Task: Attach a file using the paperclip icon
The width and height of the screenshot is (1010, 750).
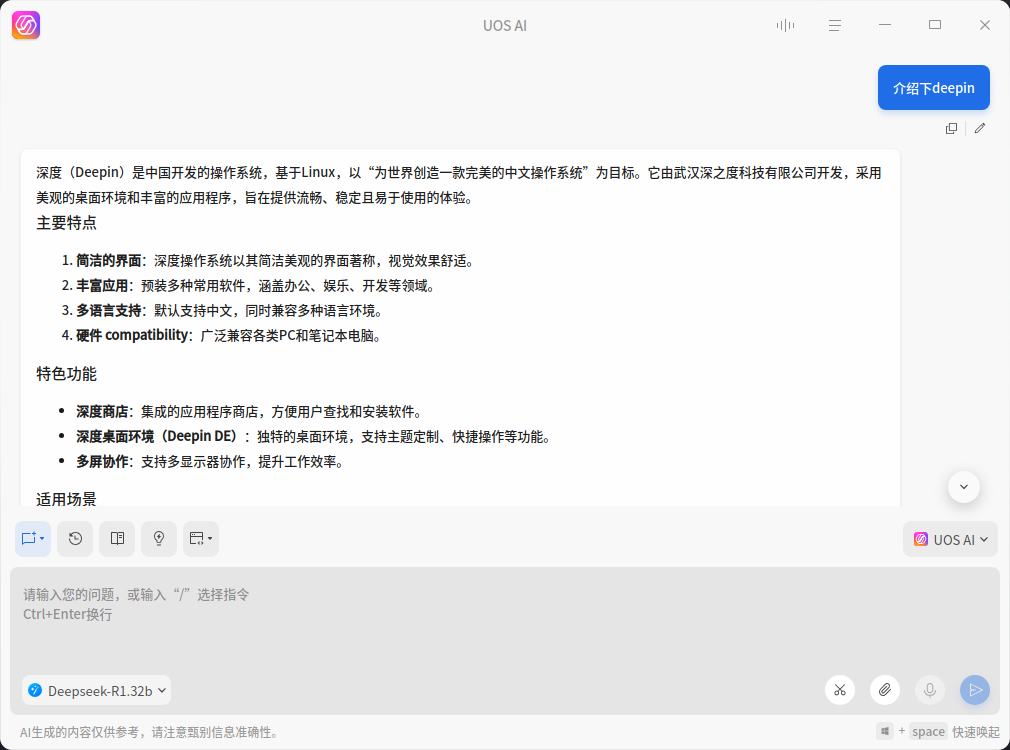Action: tap(885, 690)
